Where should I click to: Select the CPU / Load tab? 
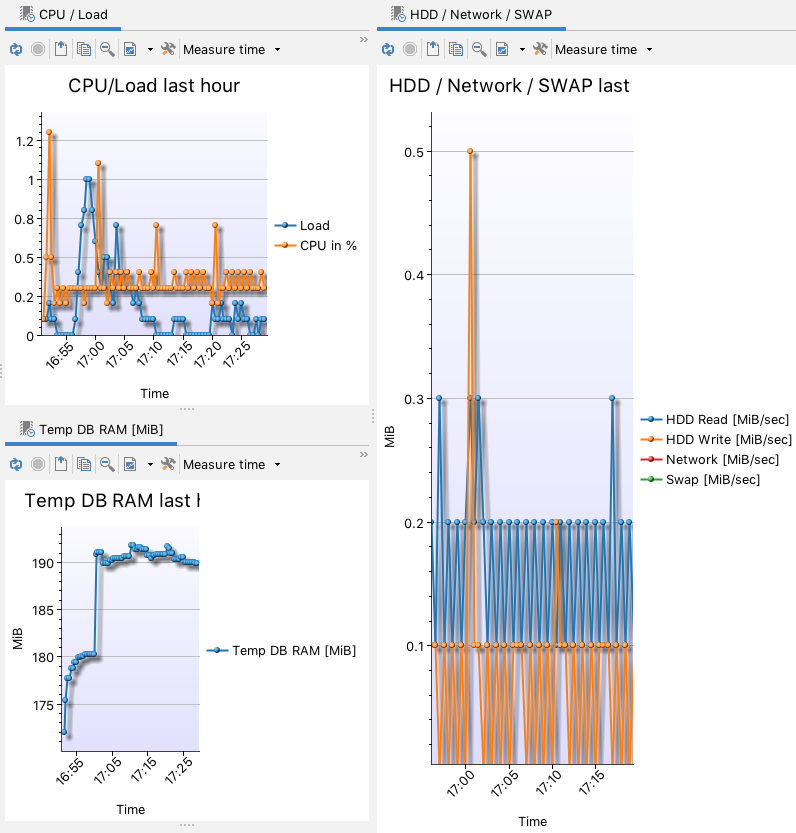click(x=63, y=14)
